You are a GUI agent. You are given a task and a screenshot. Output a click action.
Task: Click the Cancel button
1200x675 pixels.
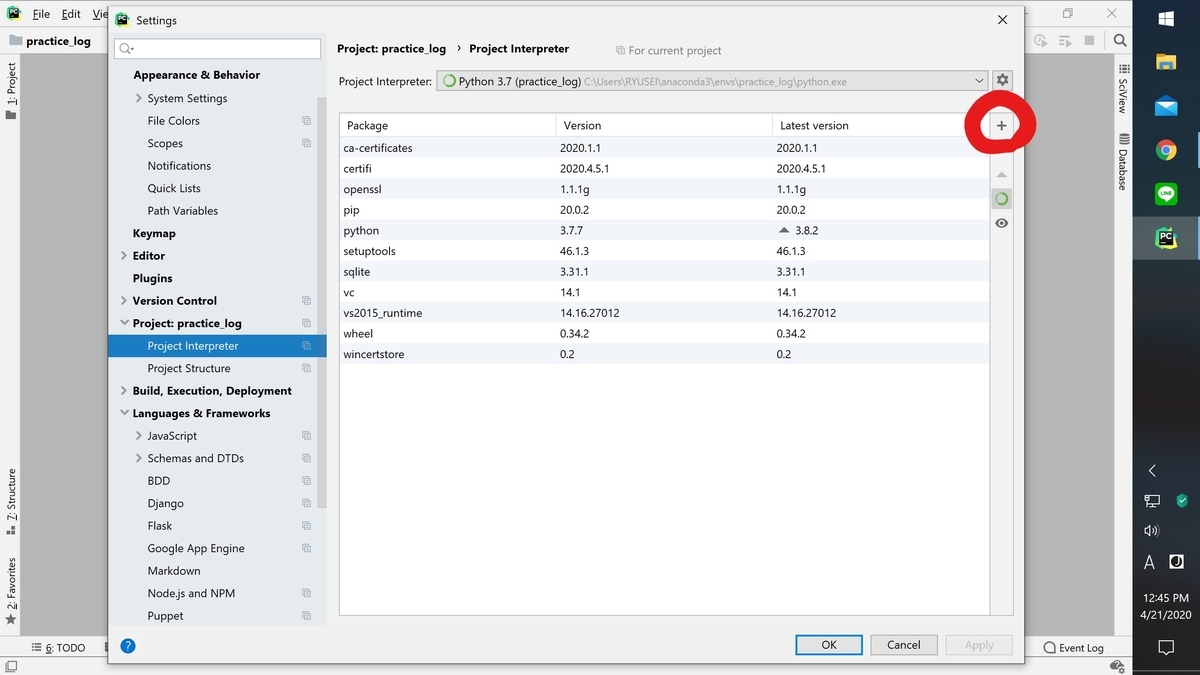904,645
